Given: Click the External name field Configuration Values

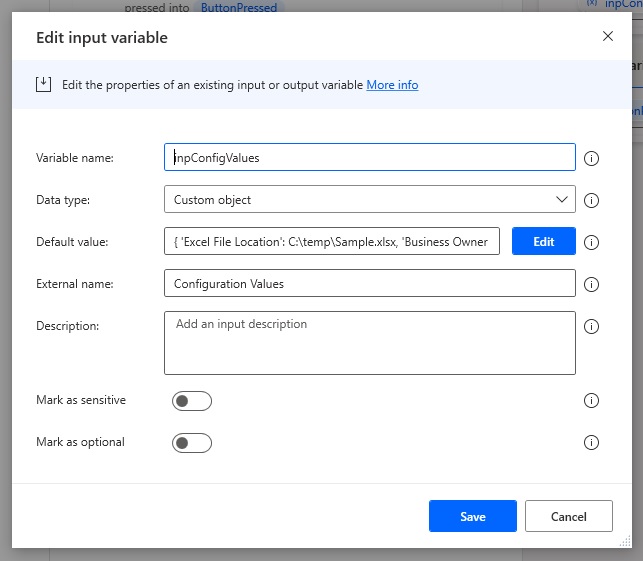Looking at the screenshot, I should (369, 283).
